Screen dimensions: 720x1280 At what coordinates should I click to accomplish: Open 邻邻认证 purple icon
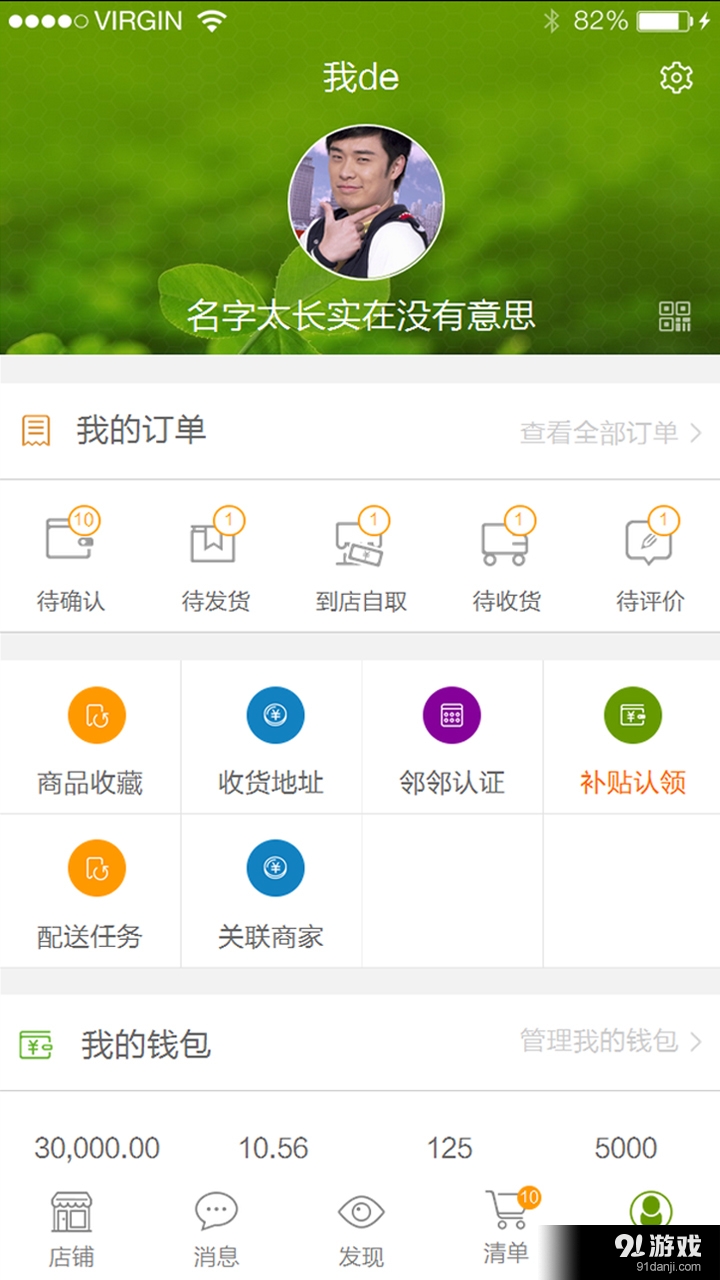[x=452, y=715]
